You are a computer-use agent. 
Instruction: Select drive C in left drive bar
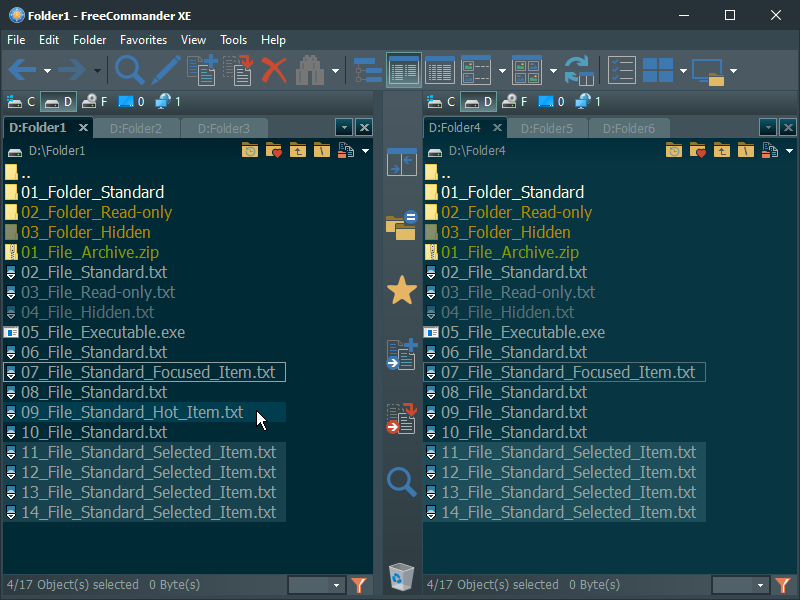(20, 101)
